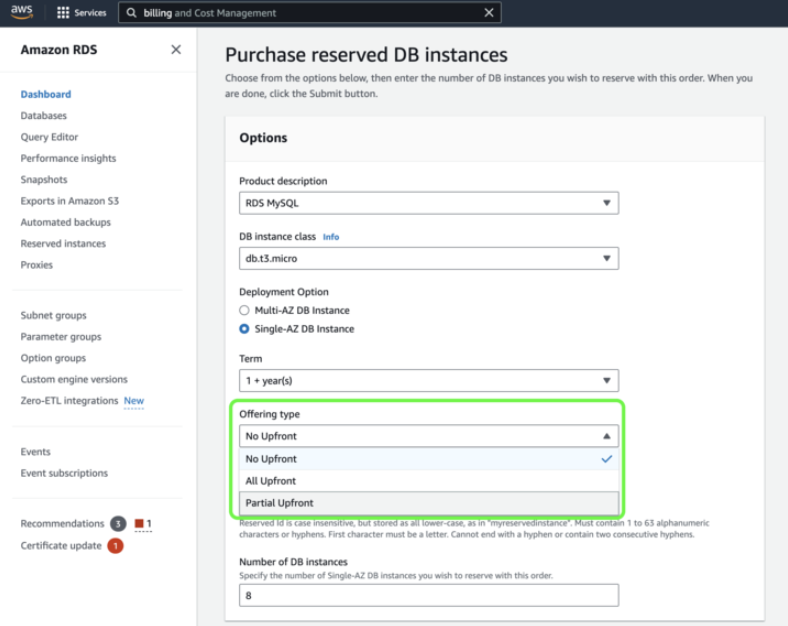The width and height of the screenshot is (788, 626).
Task: Collapse the Offering type dropdown
Action: 429,436
